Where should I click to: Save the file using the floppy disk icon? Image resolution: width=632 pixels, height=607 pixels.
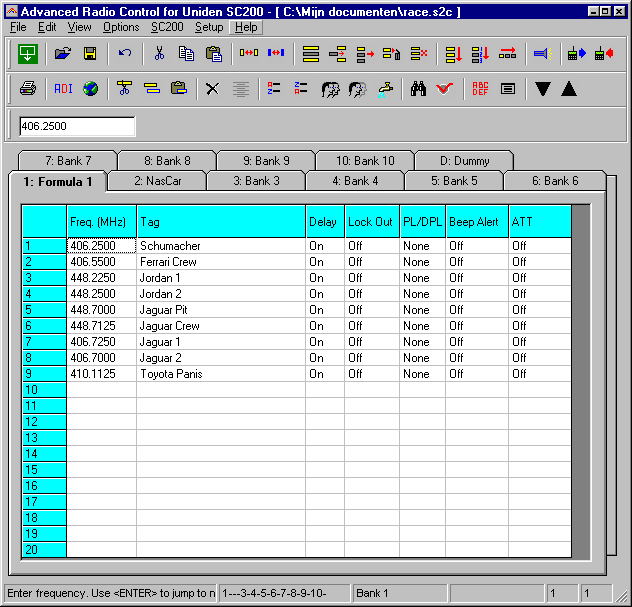point(90,54)
